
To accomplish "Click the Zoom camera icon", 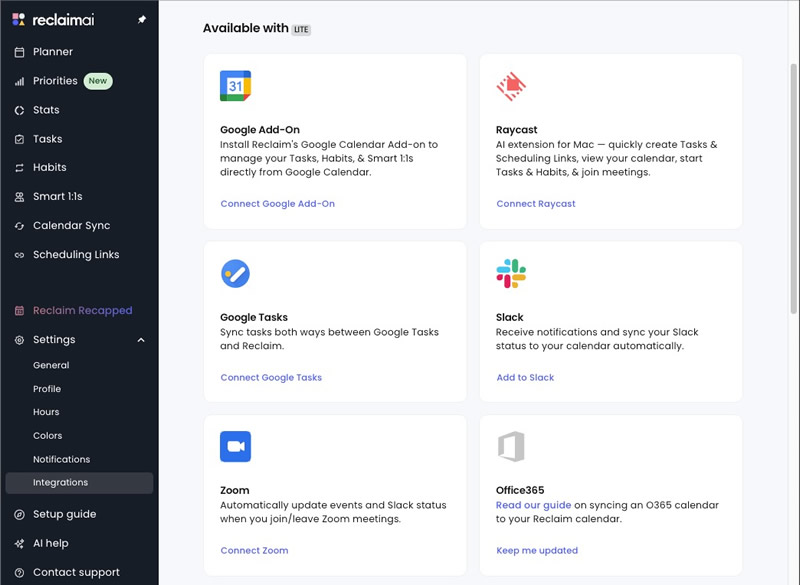I will coord(235,447).
